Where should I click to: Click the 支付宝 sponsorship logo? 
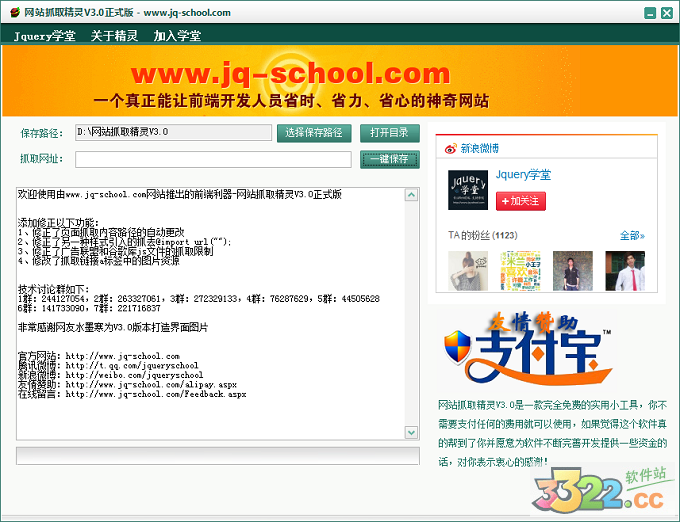click(528, 349)
